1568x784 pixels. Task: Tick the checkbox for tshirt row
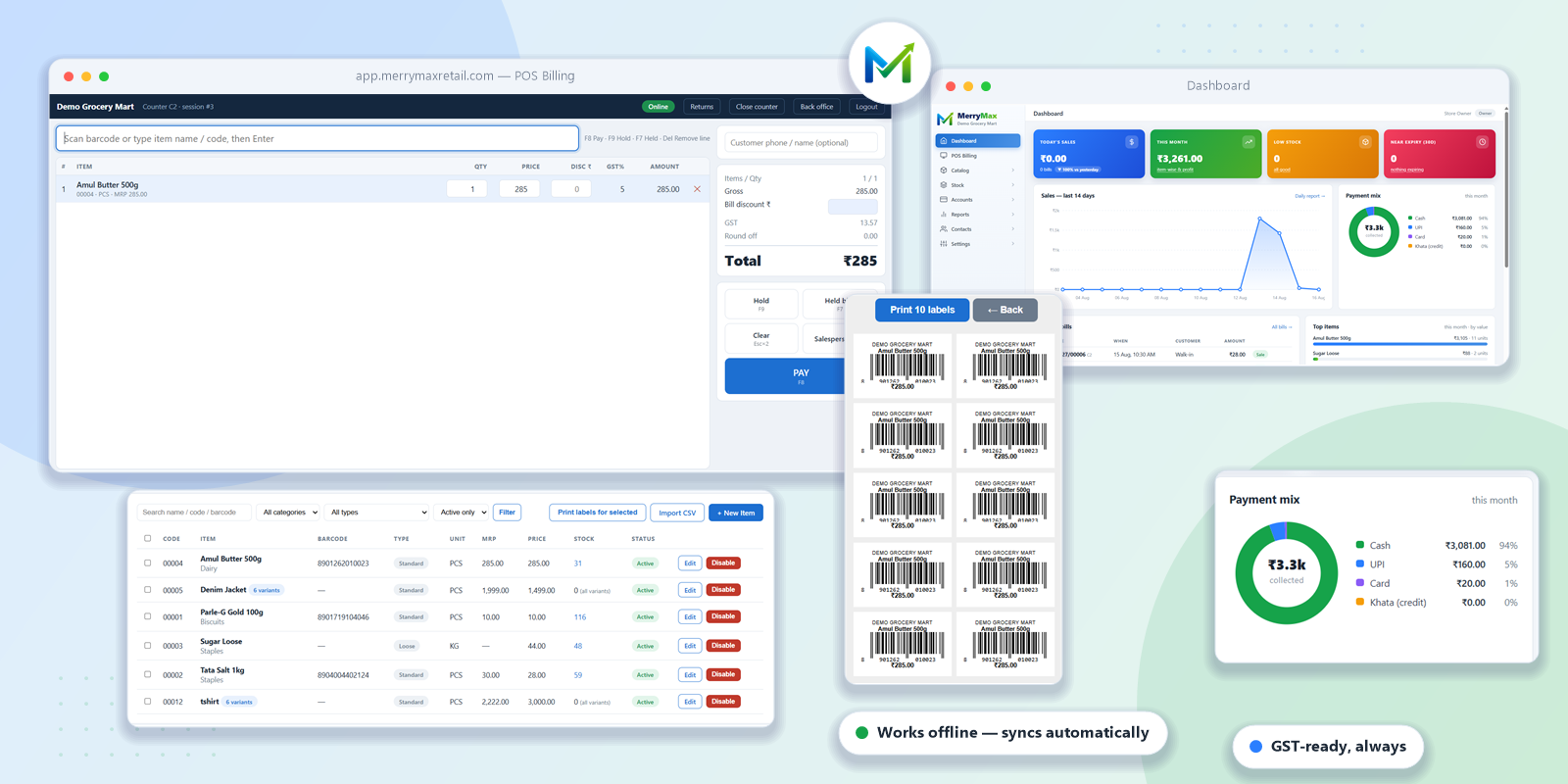[148, 702]
